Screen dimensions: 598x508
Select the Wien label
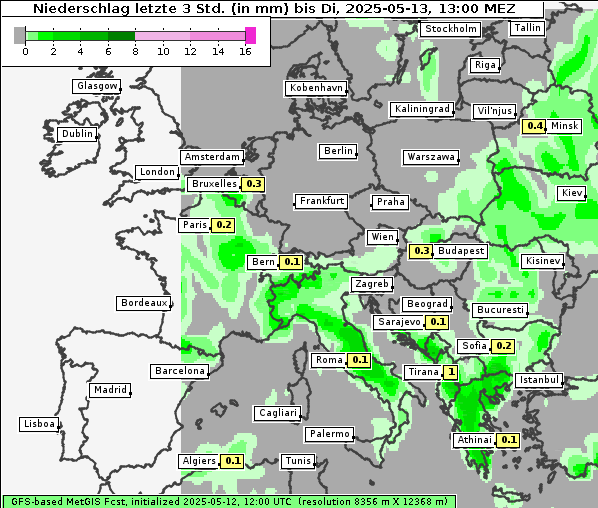point(383,237)
